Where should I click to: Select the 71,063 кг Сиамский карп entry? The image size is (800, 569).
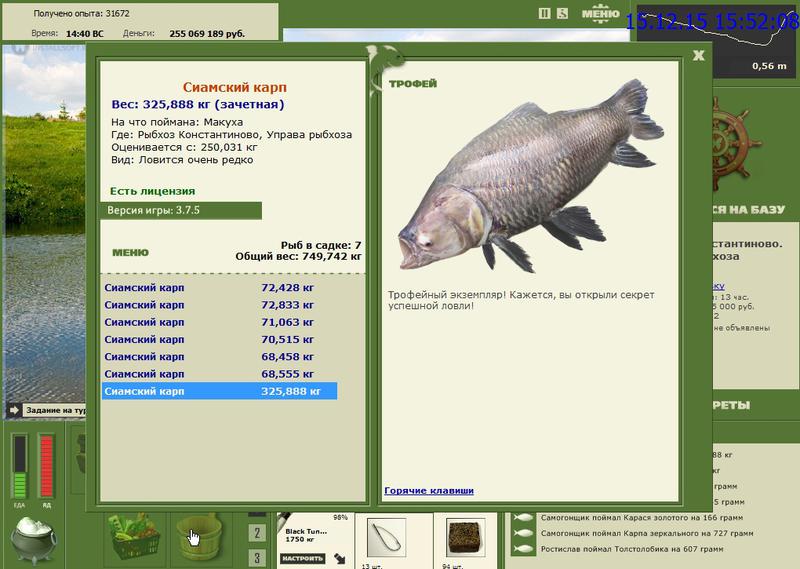click(x=219, y=323)
